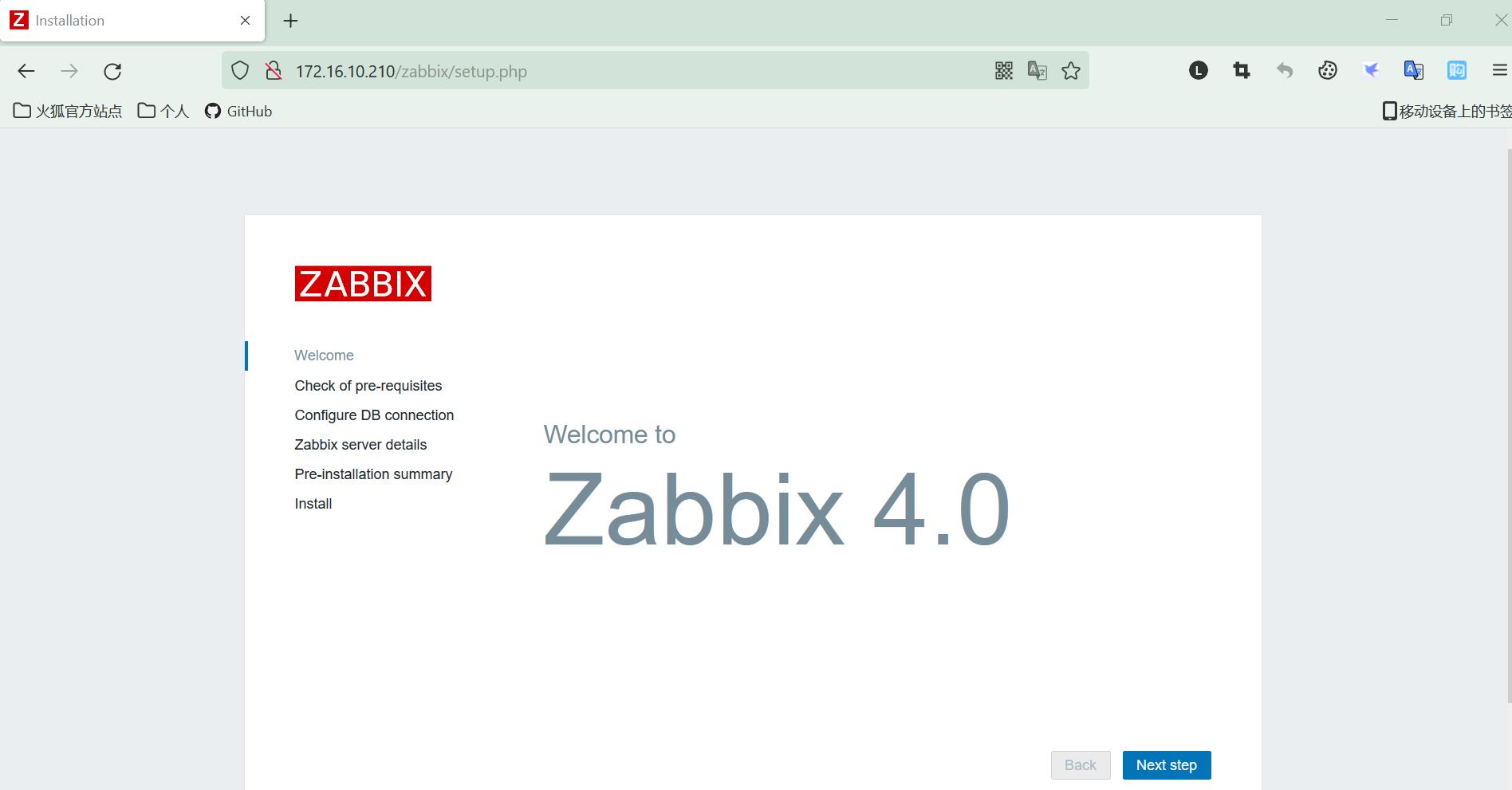Open the cookie extension icon
The height and width of the screenshot is (790, 1512).
click(1328, 71)
